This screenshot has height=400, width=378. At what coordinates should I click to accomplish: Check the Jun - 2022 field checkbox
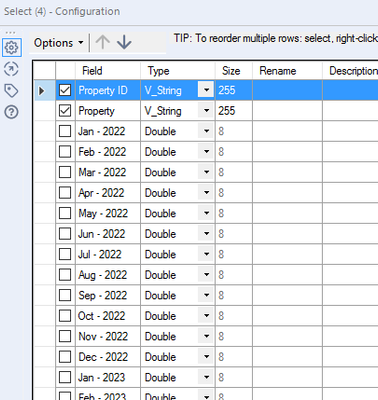coord(65,234)
